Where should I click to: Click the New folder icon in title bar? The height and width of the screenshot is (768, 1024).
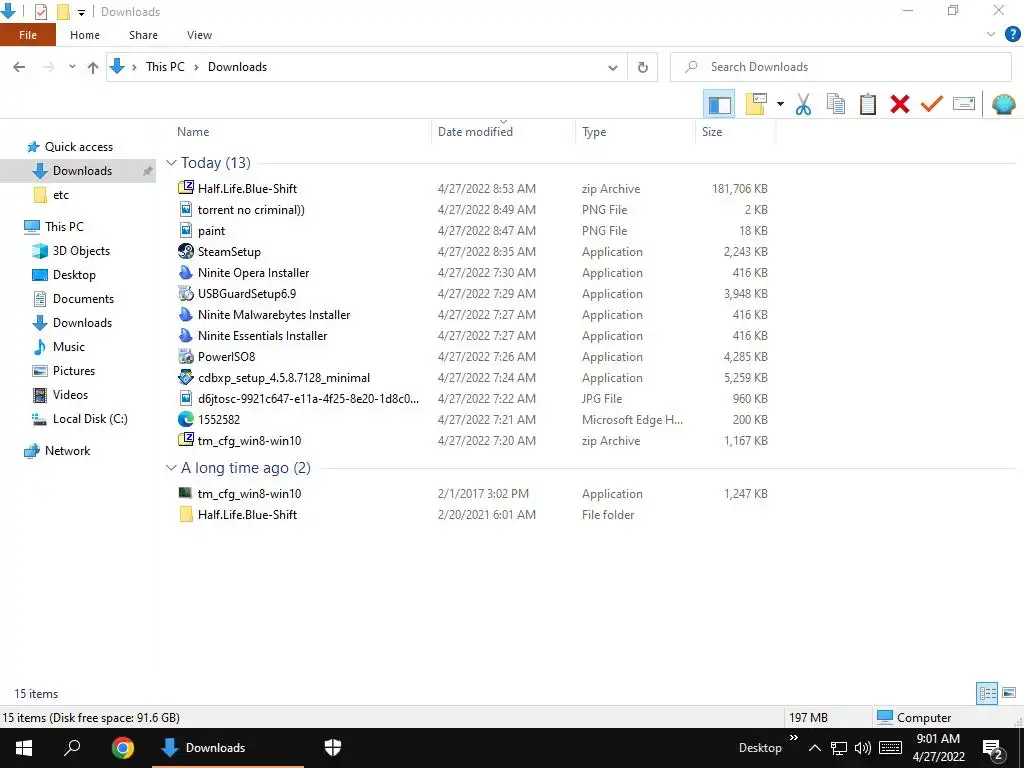pos(63,12)
